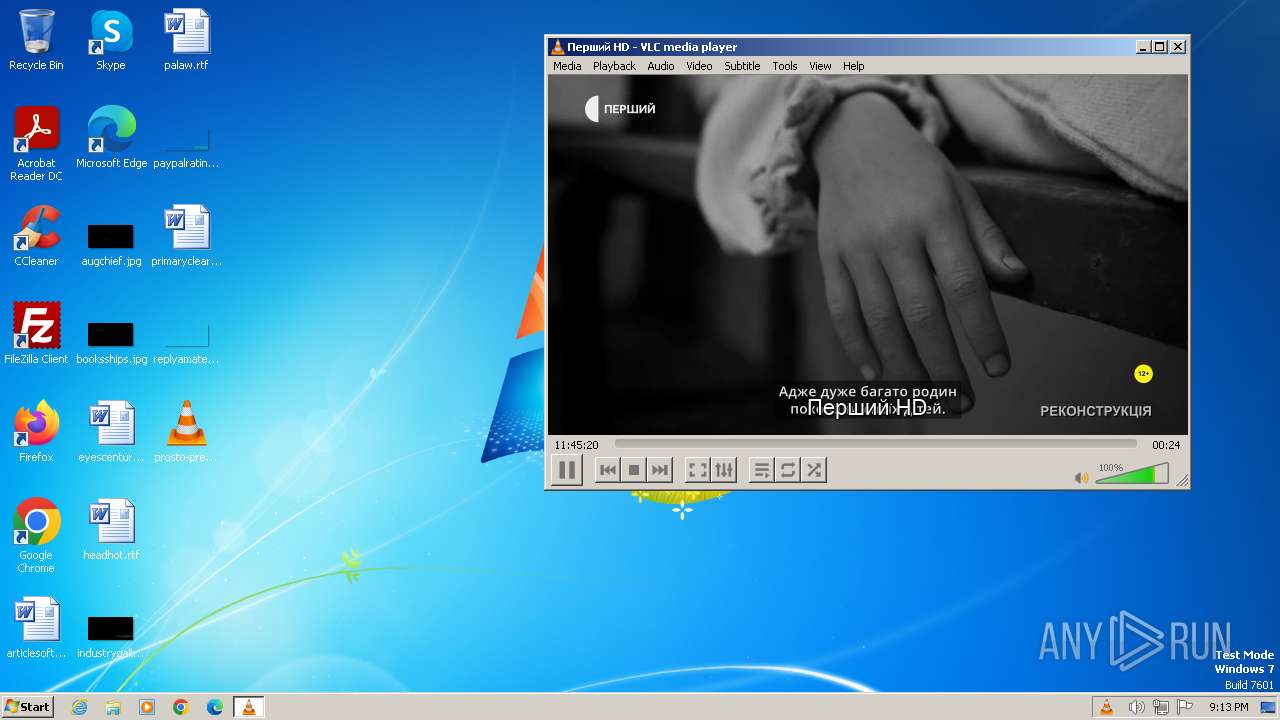Toggle loop mode in VLC

[788, 470]
